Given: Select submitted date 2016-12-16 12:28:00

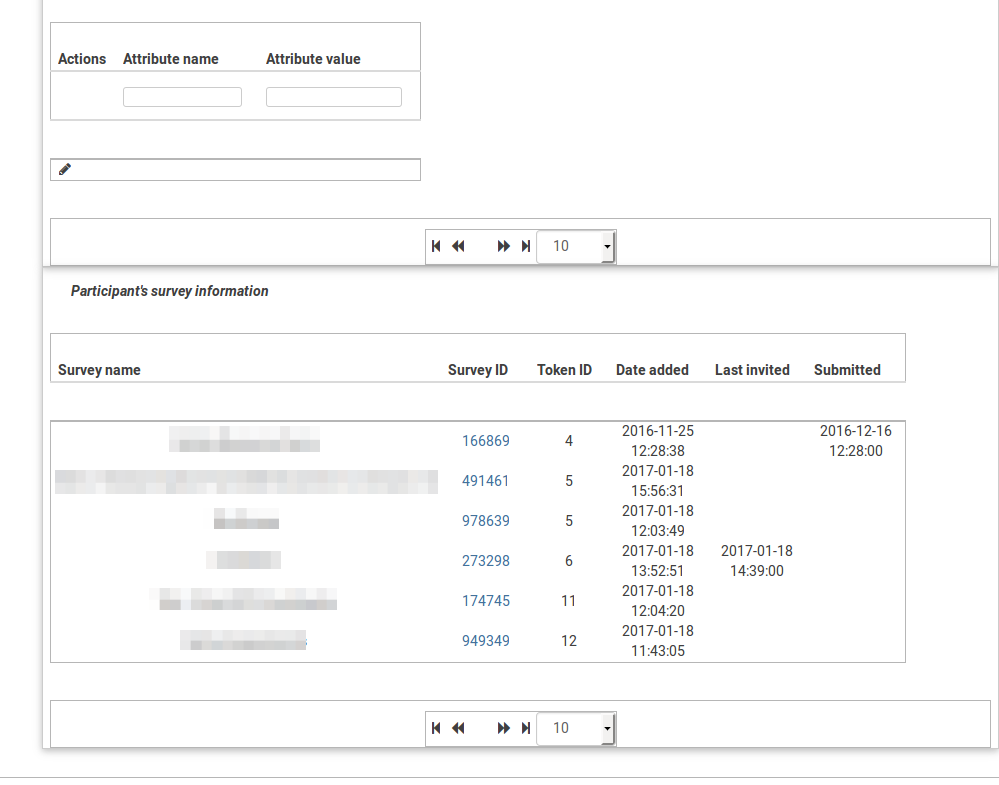Looking at the screenshot, I should [x=856, y=441].
